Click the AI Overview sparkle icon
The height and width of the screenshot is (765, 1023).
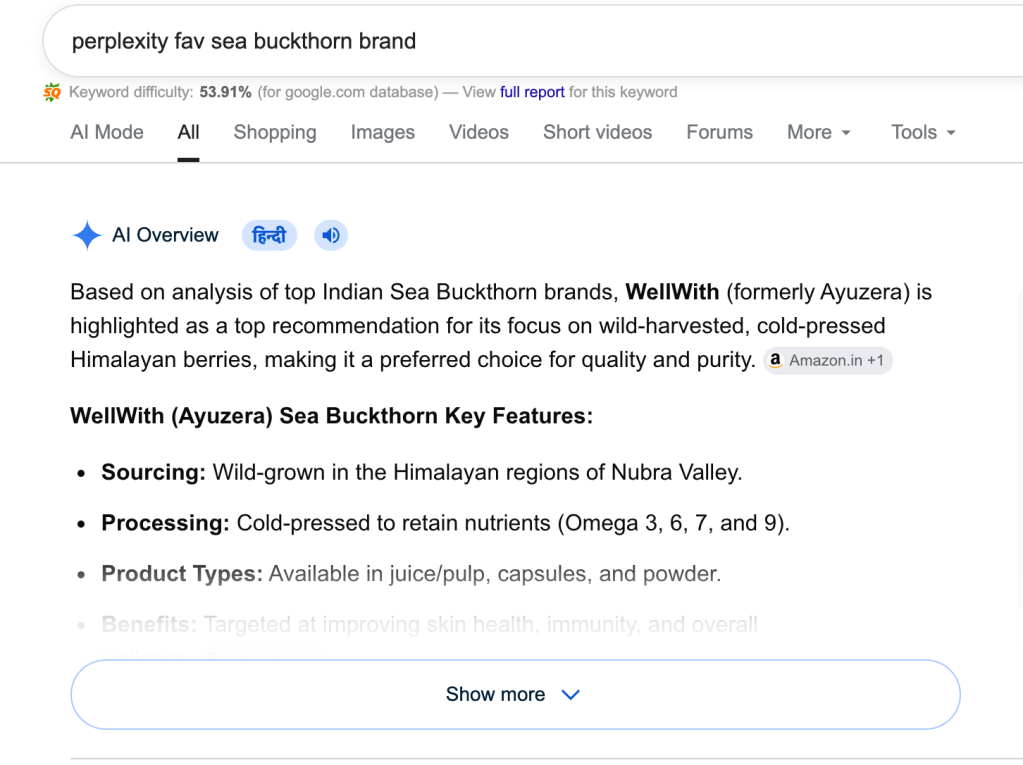pyautogui.click(x=87, y=235)
